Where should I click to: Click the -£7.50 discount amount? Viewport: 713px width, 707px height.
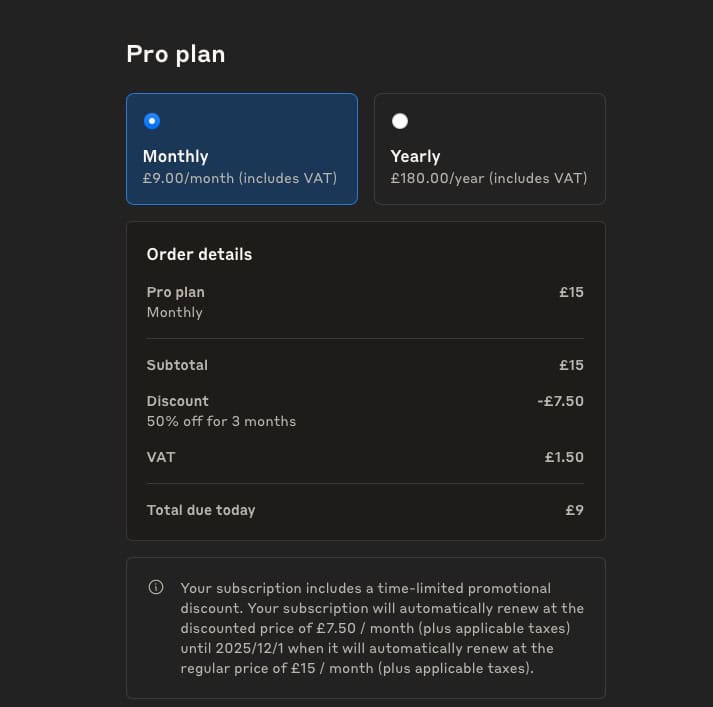click(x=560, y=401)
